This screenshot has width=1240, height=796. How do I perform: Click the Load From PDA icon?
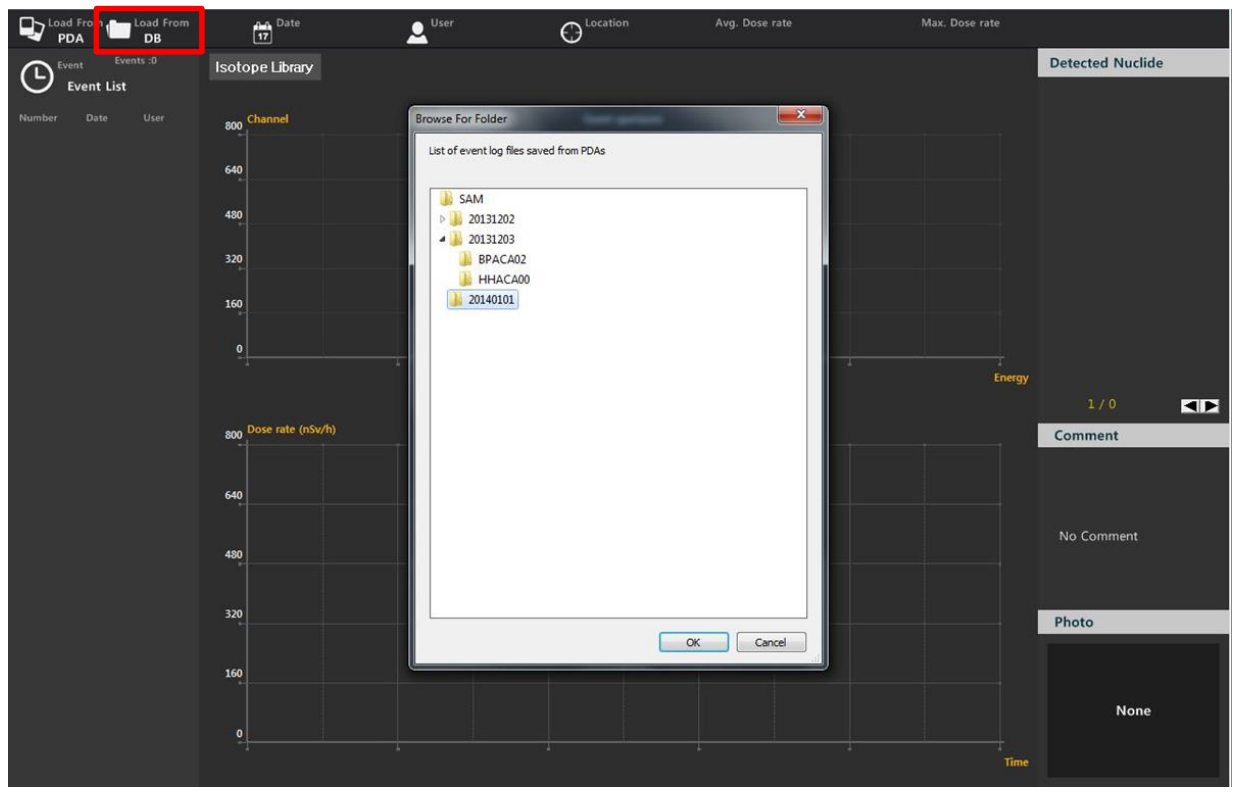pos(32,30)
